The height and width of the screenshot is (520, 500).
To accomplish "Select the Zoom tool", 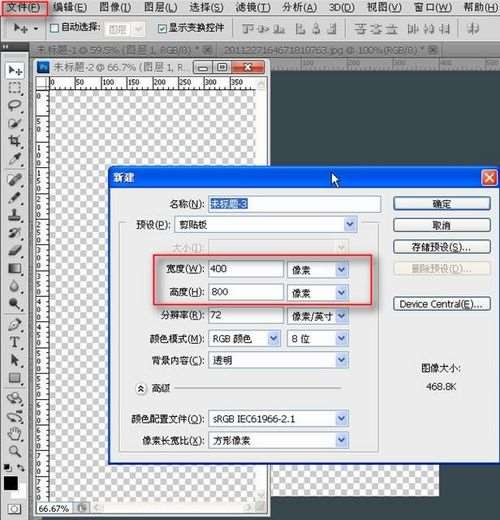I will point(15,452).
